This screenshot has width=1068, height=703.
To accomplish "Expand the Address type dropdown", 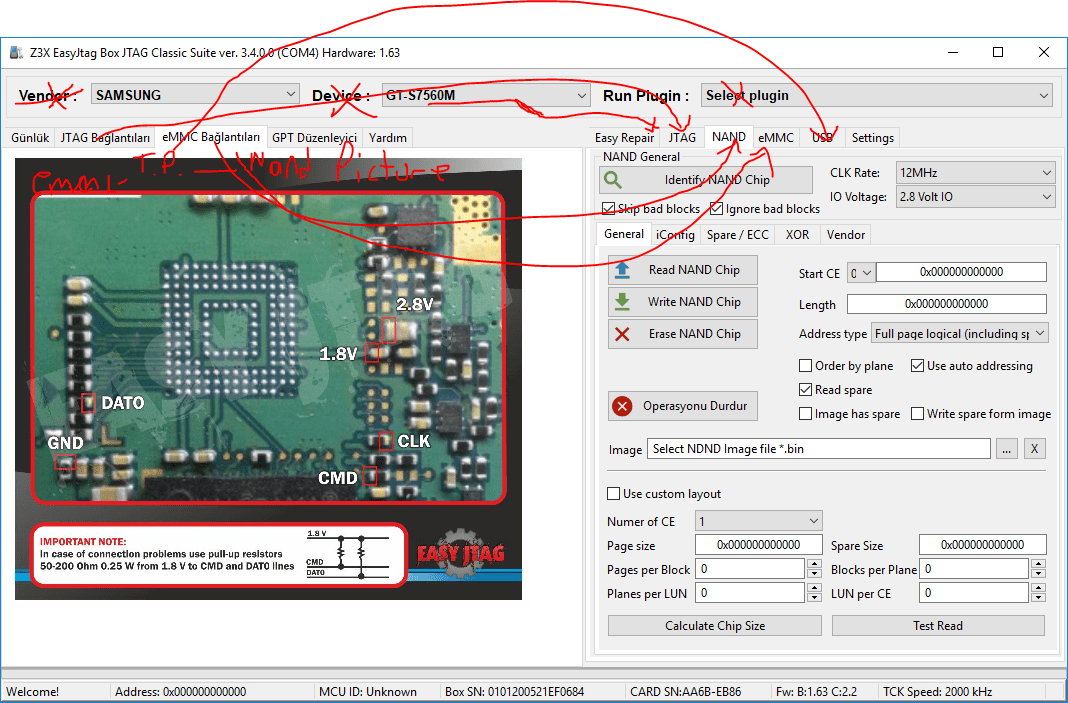I will 959,334.
